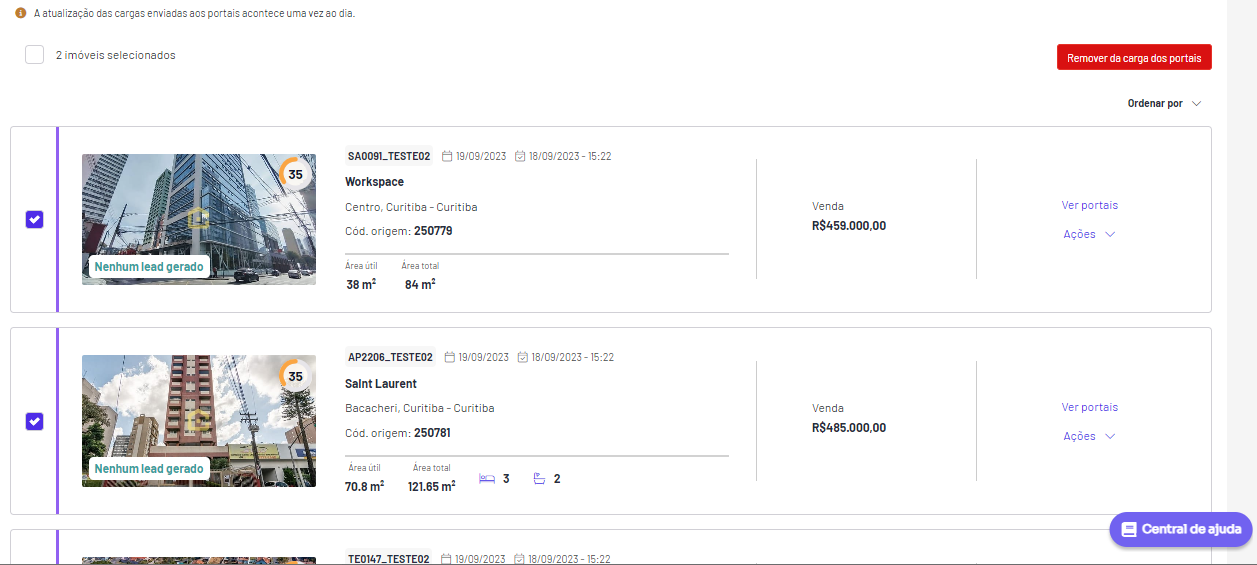Uncheck the Workspace property checkbox
Screen dimensions: 1257x565
35,219
